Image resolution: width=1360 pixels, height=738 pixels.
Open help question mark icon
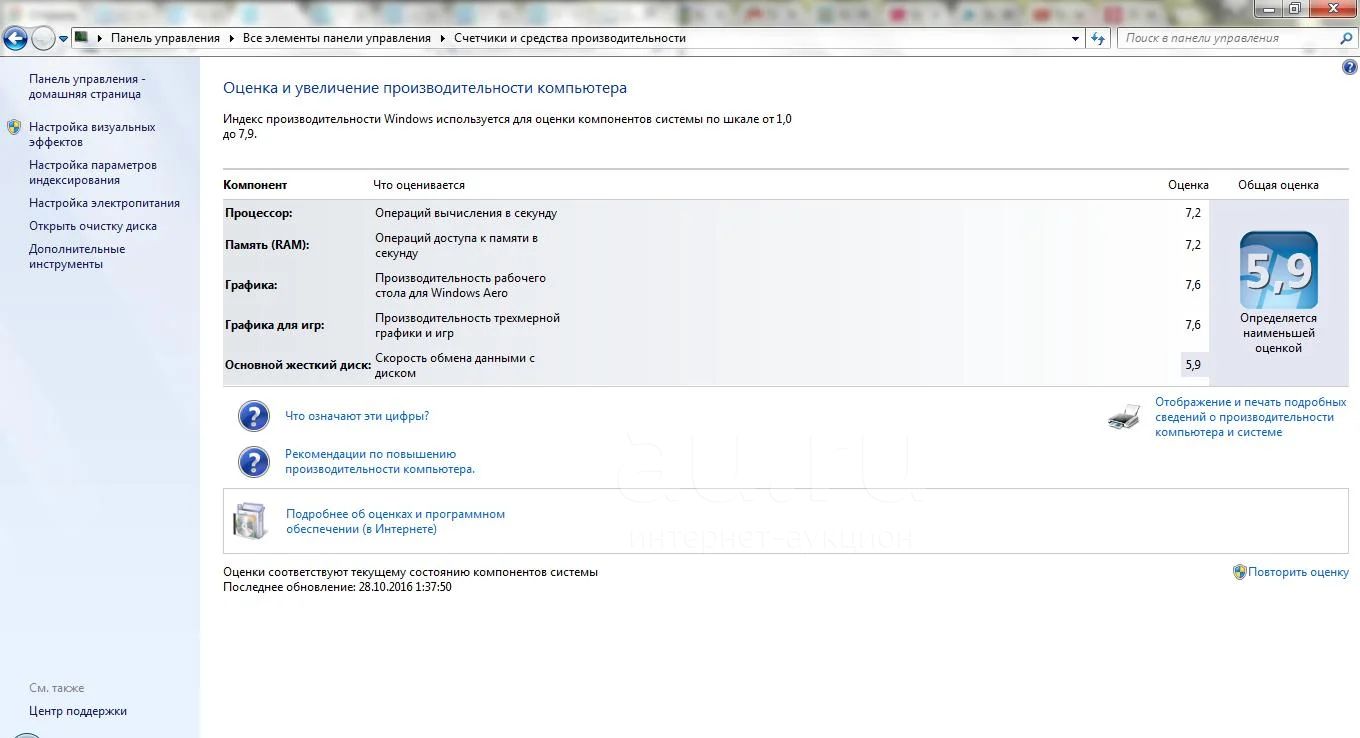coord(1349,67)
